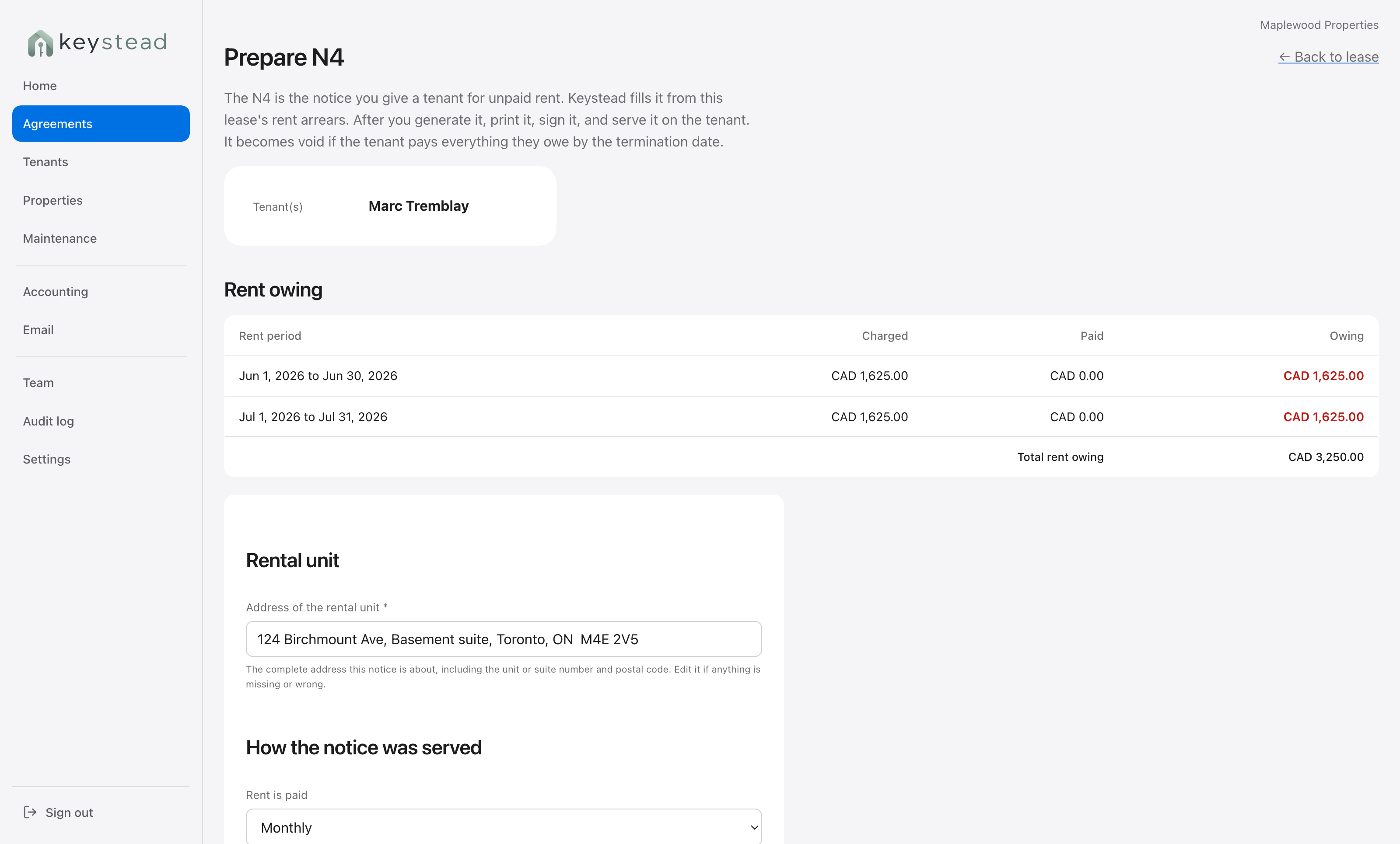Click the Sign out label
1400x844 pixels.
pos(69,812)
